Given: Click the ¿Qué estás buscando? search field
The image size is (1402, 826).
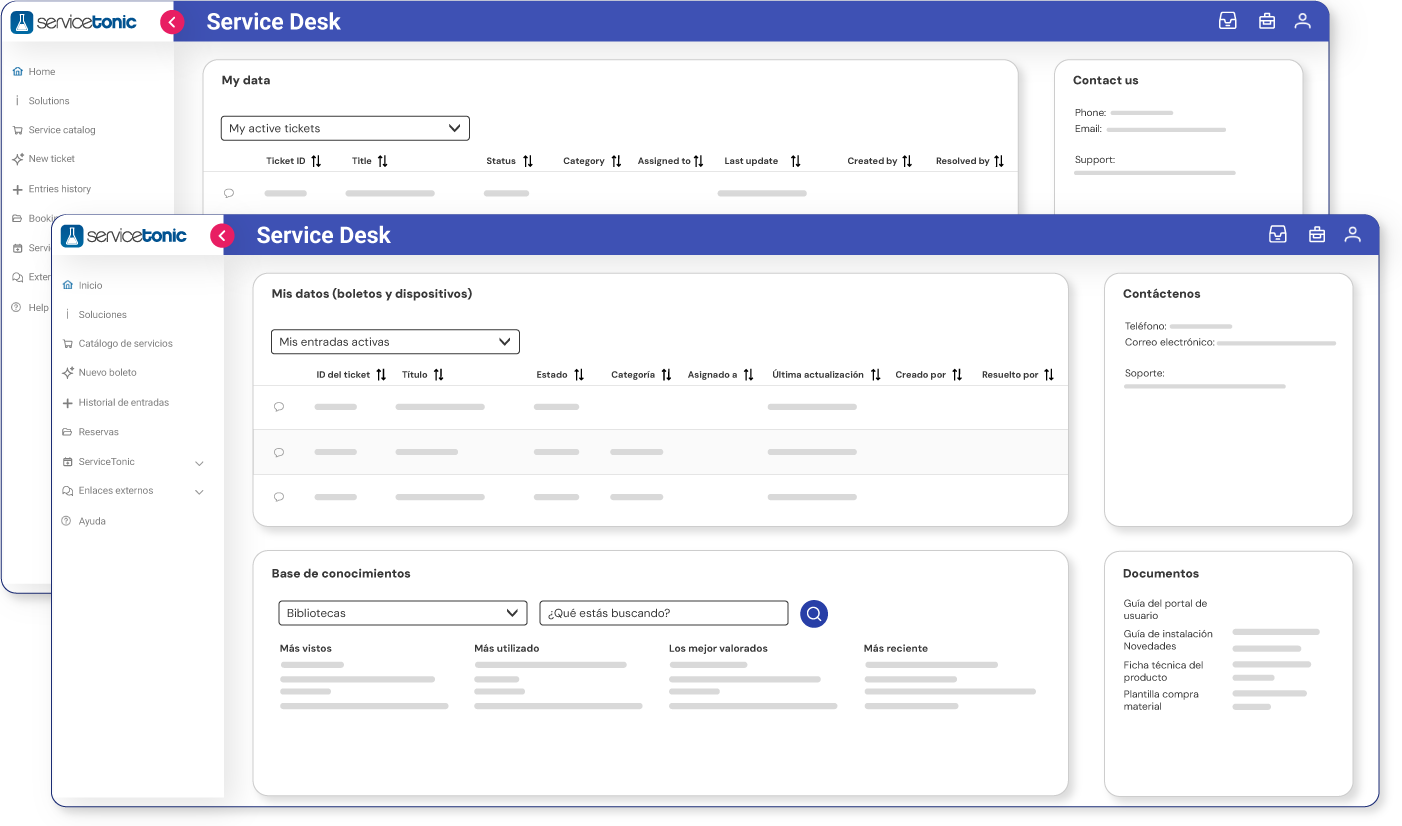Looking at the screenshot, I should coord(664,613).
